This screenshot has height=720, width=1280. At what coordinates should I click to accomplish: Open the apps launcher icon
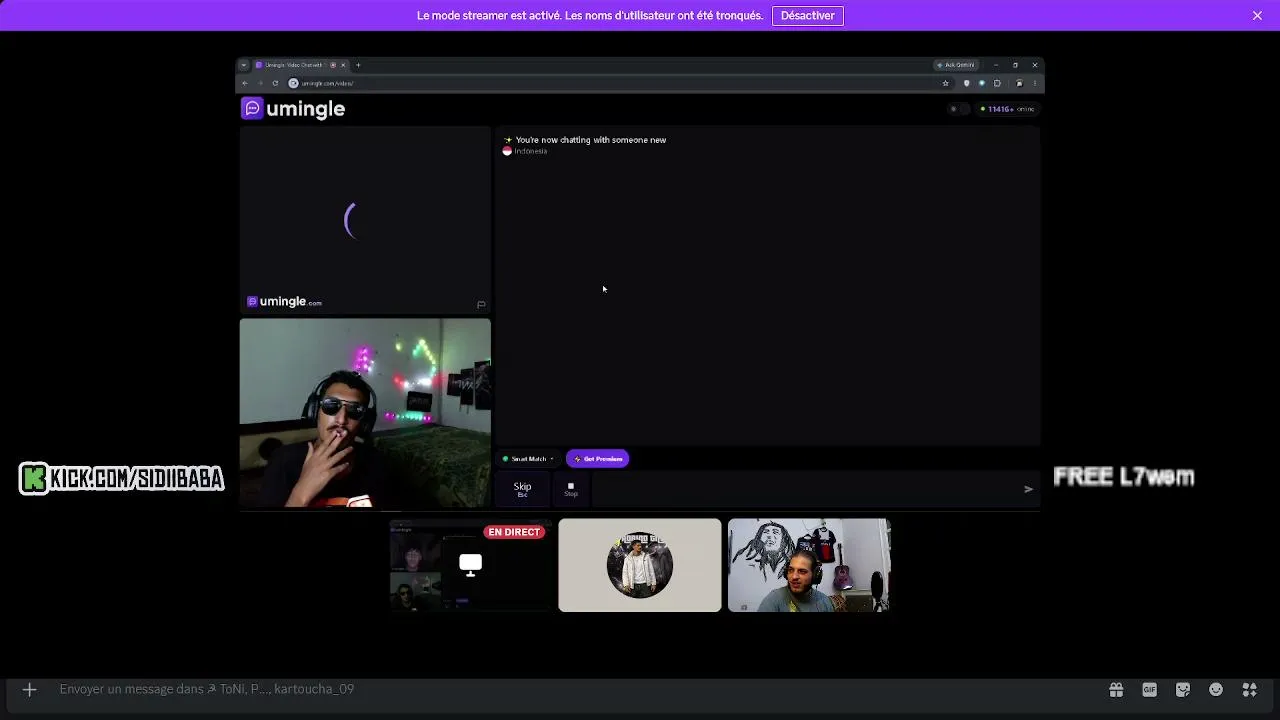[x=1249, y=689]
